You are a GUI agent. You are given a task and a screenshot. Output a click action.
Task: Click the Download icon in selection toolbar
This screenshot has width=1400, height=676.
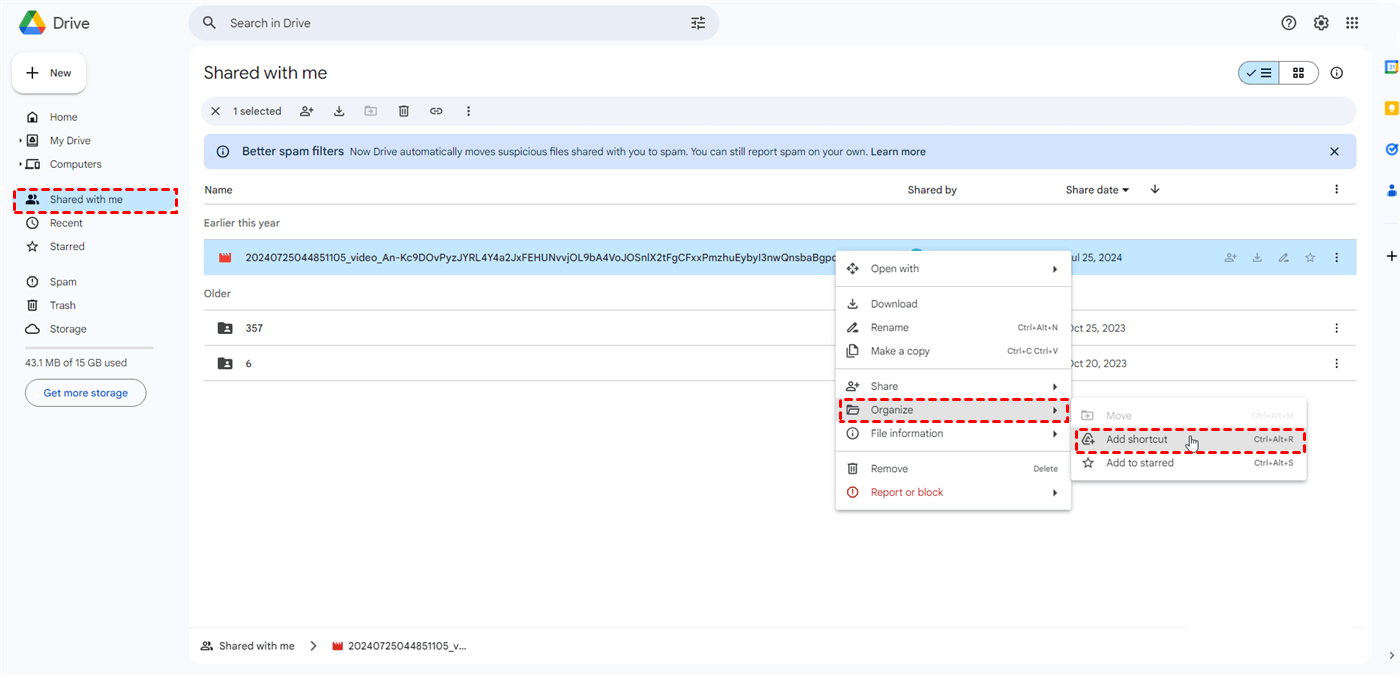(339, 111)
